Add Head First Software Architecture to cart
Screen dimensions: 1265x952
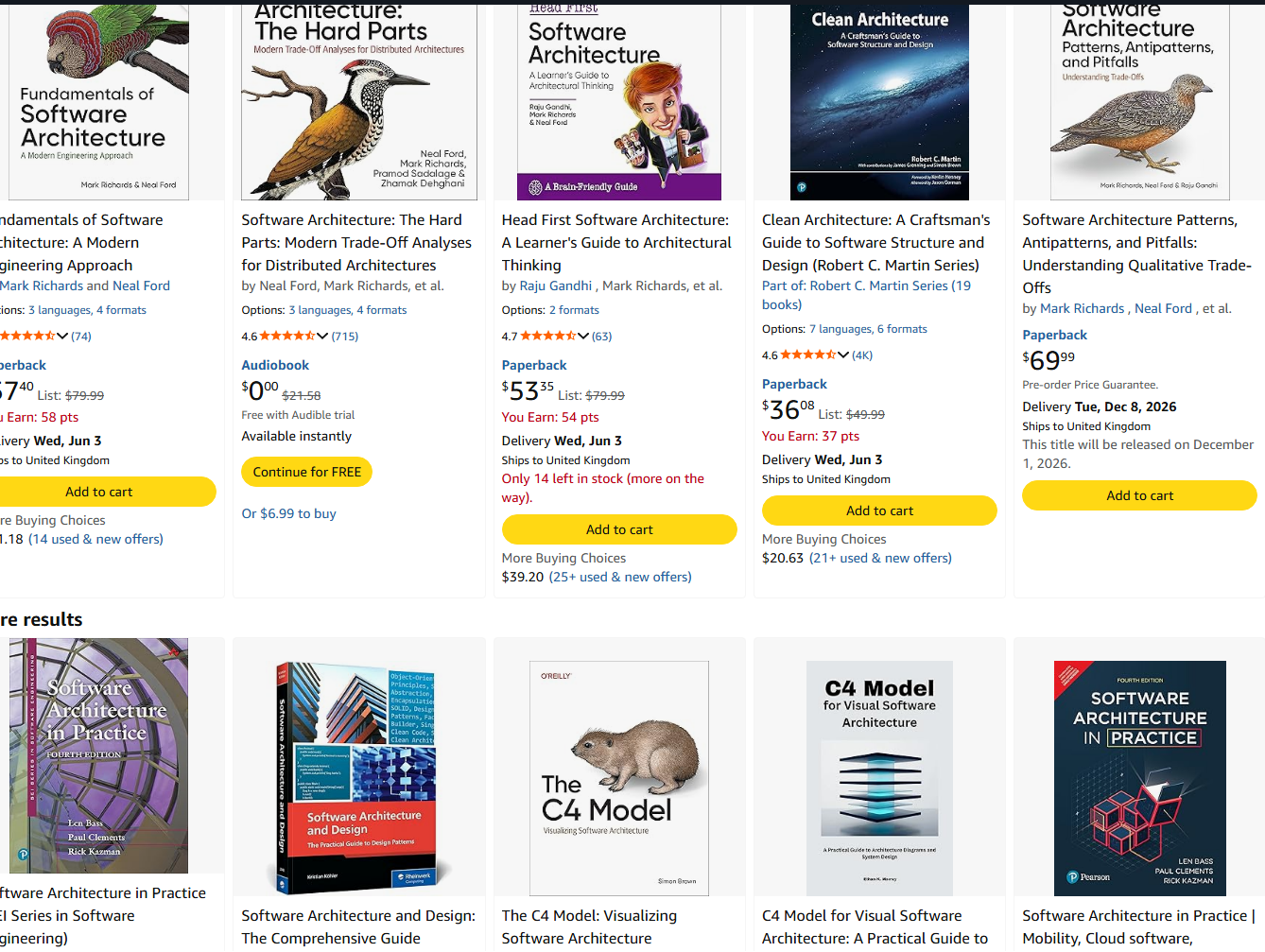619,529
